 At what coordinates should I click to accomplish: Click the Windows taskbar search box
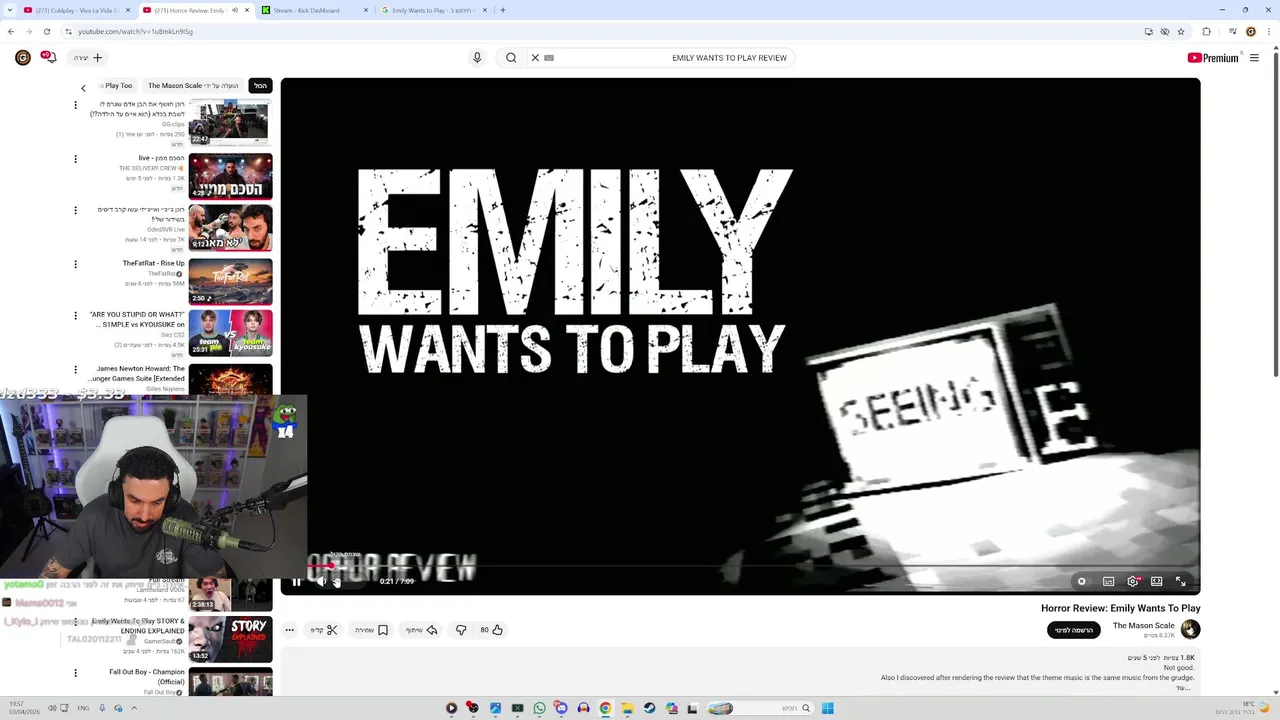(x=760, y=708)
